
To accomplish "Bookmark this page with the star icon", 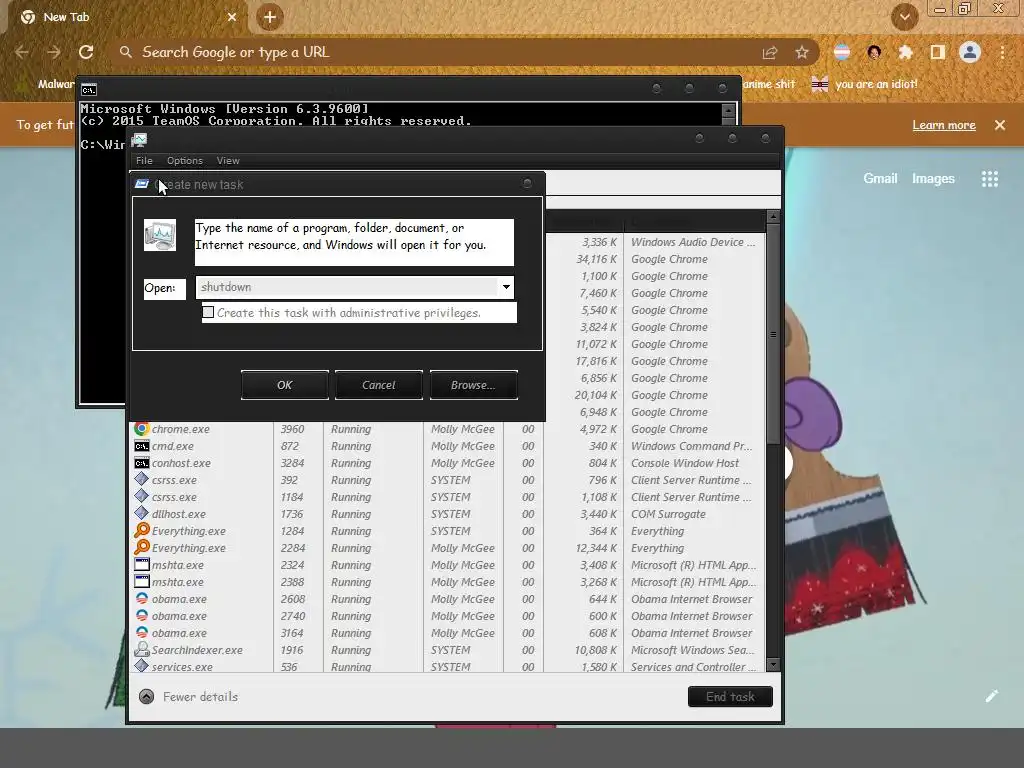I will (x=801, y=52).
